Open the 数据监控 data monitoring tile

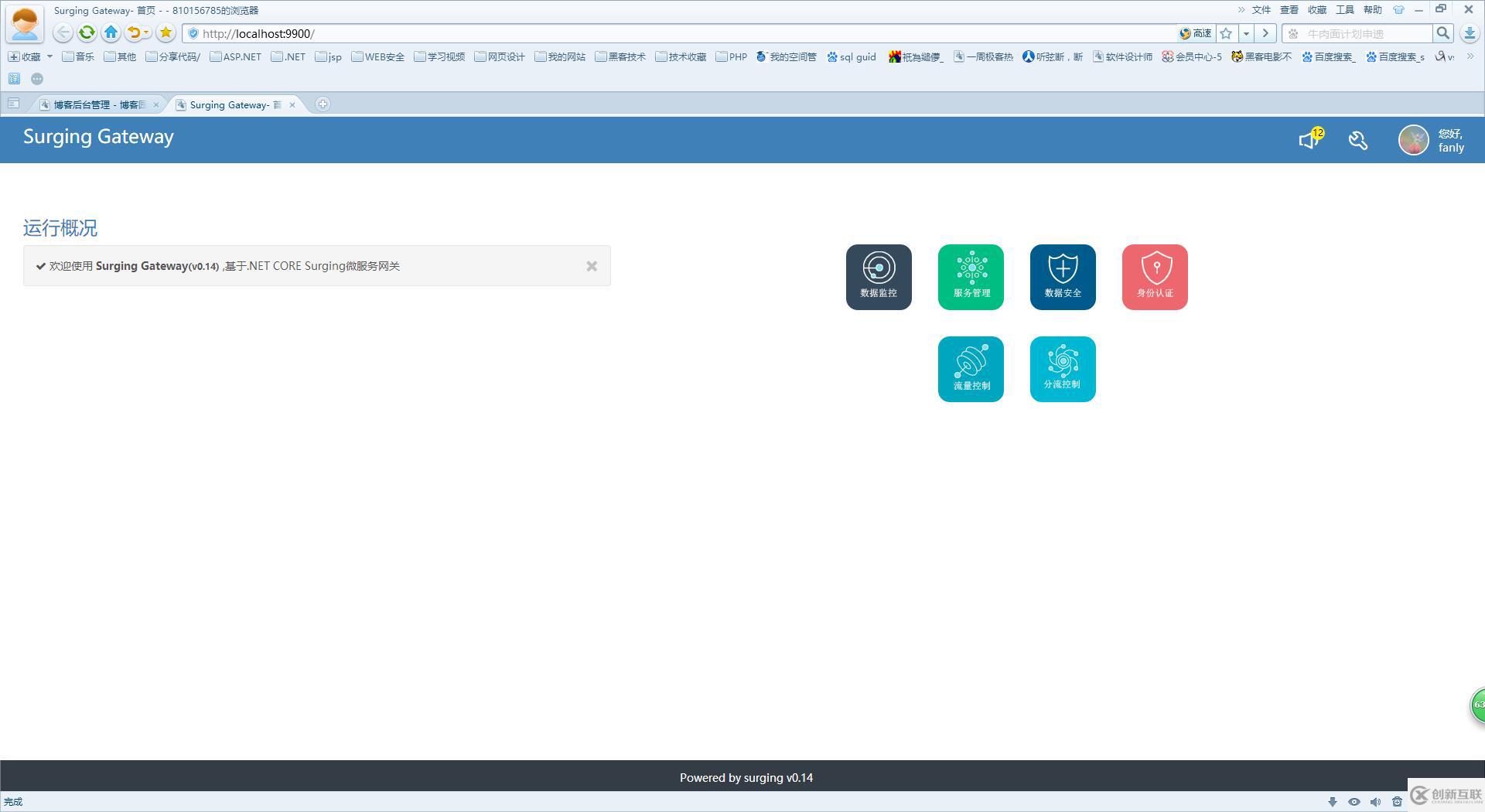click(879, 277)
